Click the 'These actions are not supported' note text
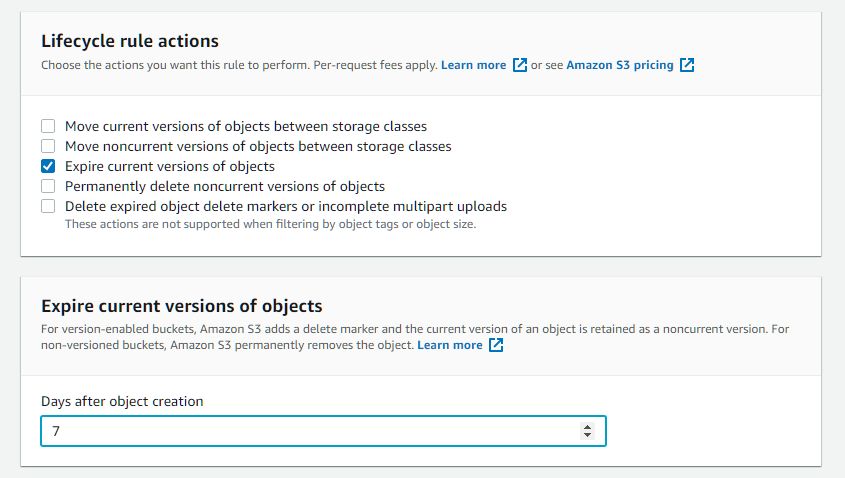This screenshot has width=845, height=478. (x=270, y=224)
